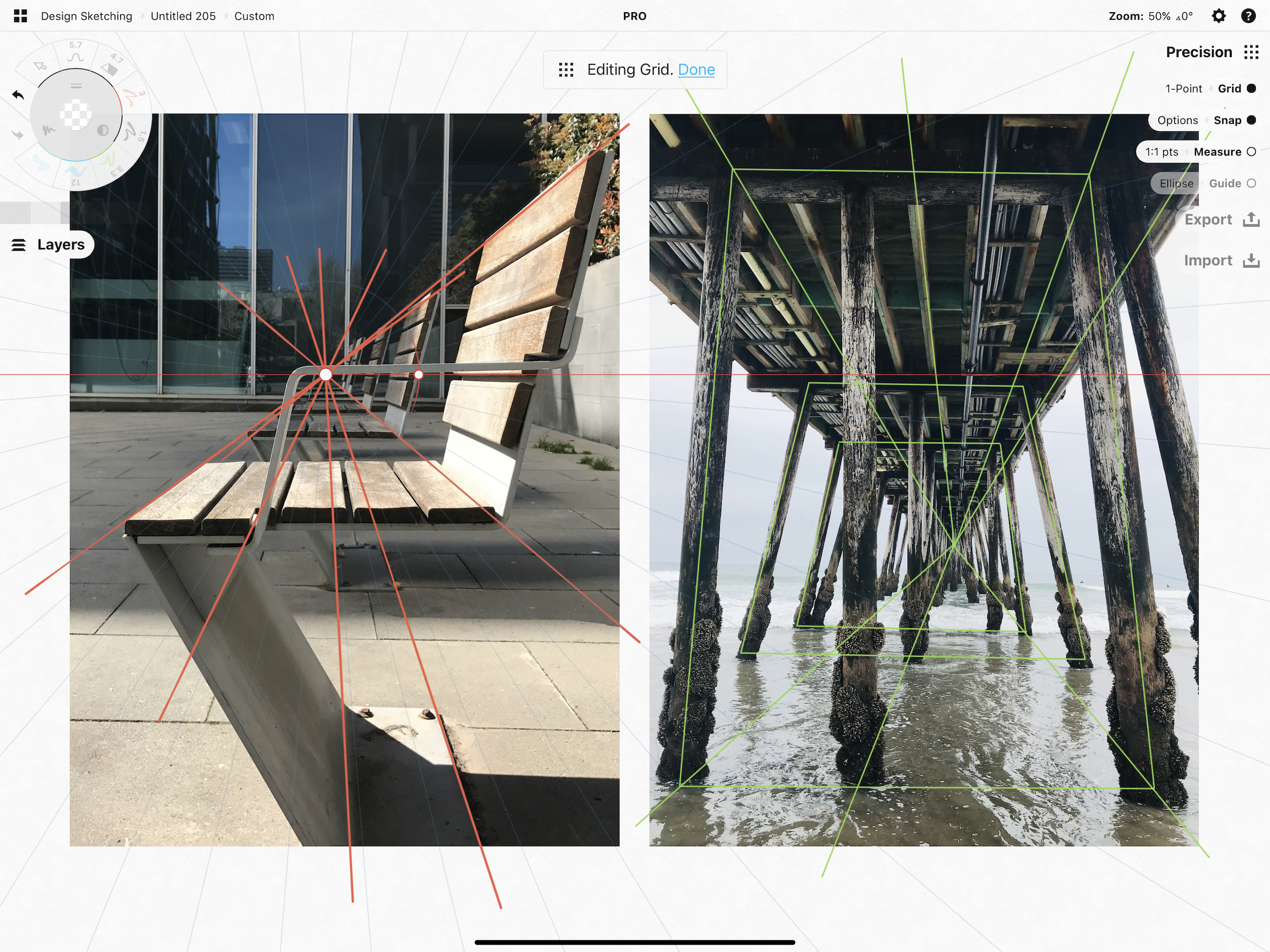Tap the redo arrow
The image size is (1270, 952).
click(x=19, y=134)
